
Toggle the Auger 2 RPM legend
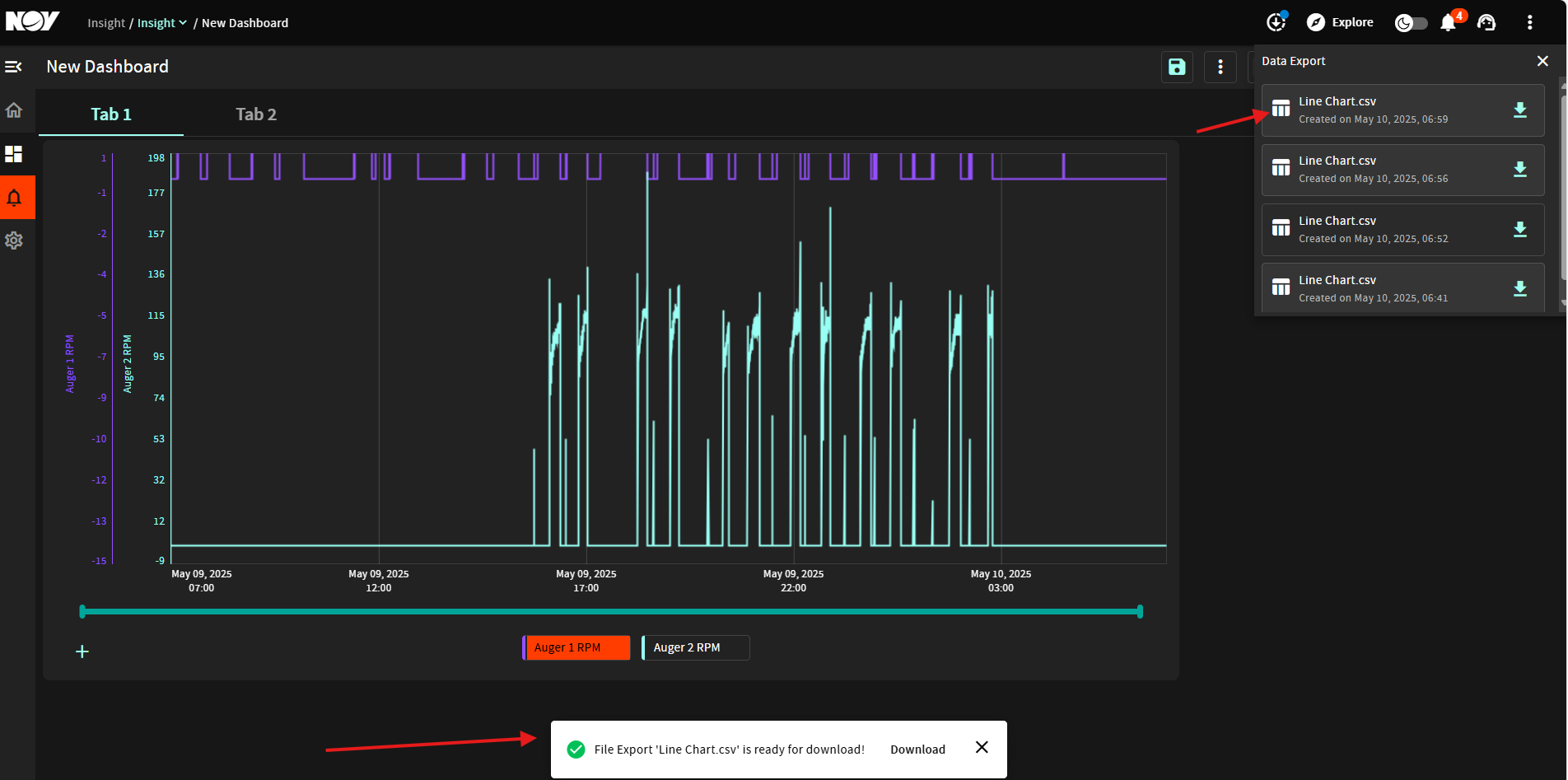coord(696,648)
